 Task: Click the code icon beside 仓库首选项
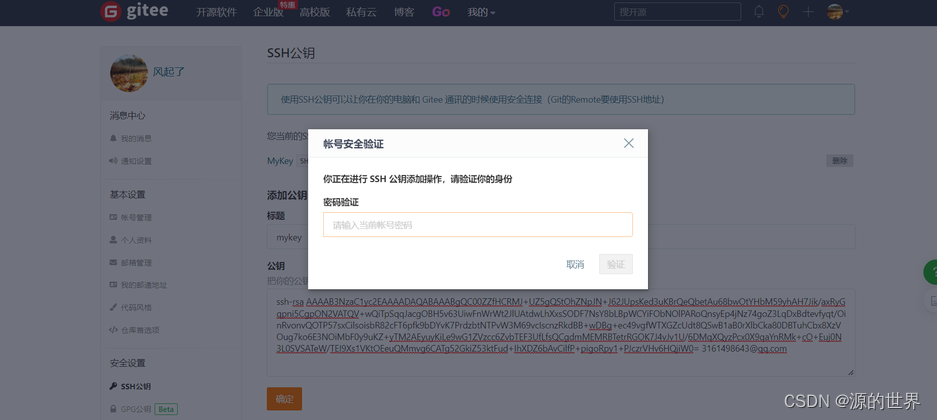[x=114, y=330]
